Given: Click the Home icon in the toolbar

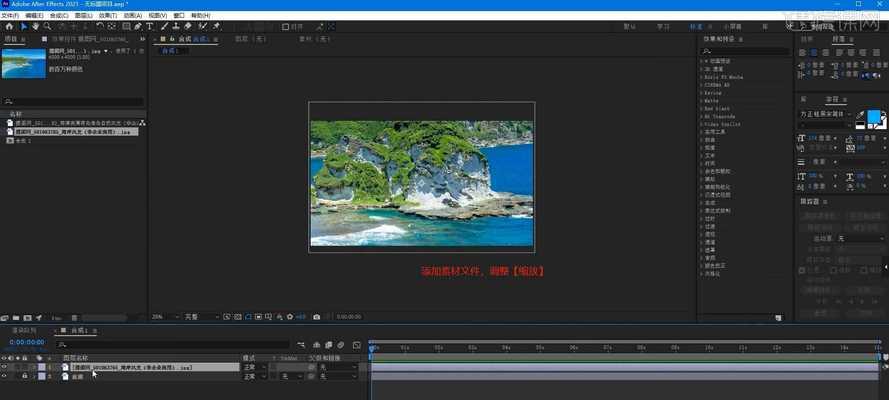Looking at the screenshot, I should pos(9,26).
